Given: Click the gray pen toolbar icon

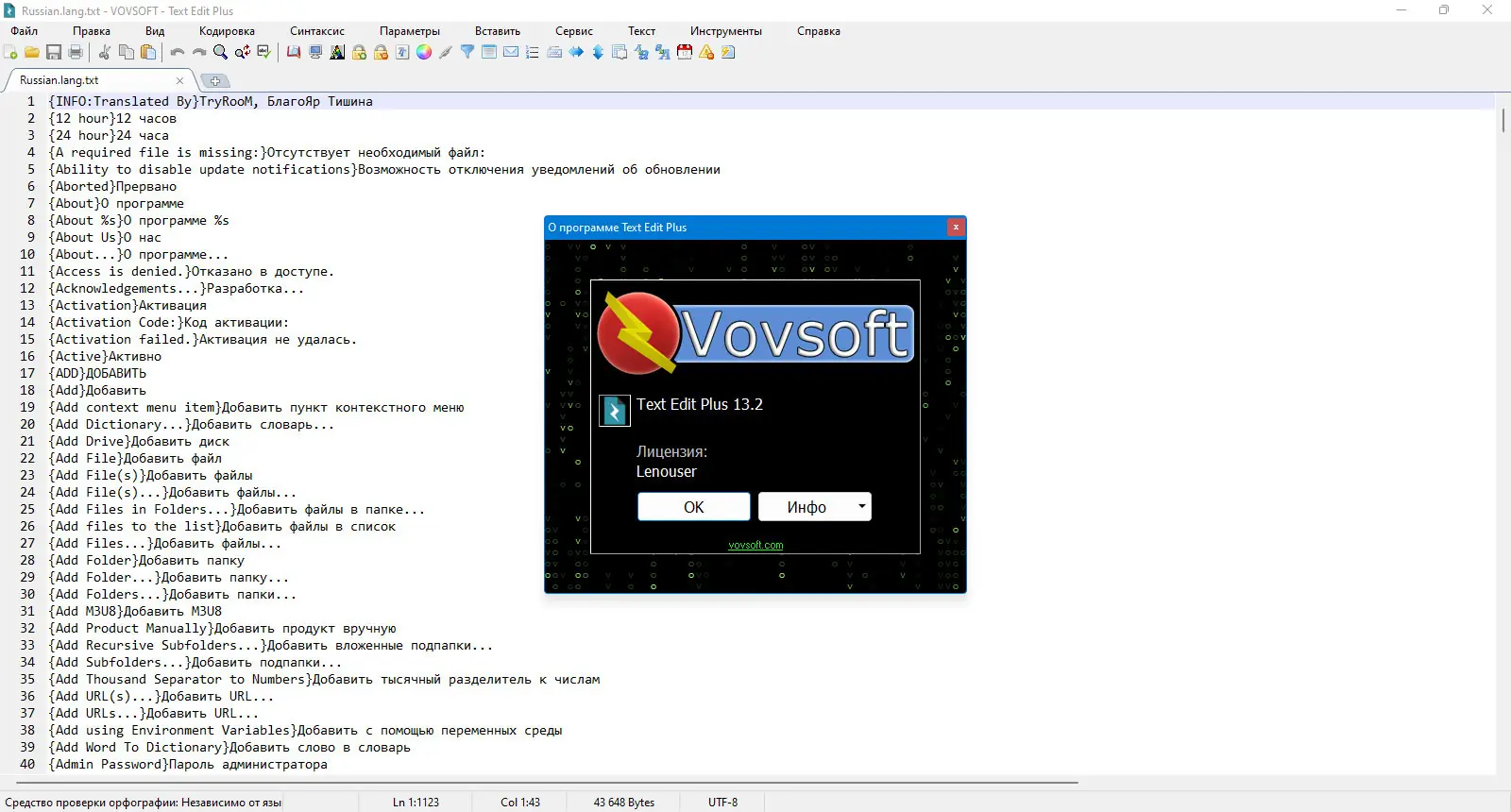Looking at the screenshot, I should [x=446, y=53].
